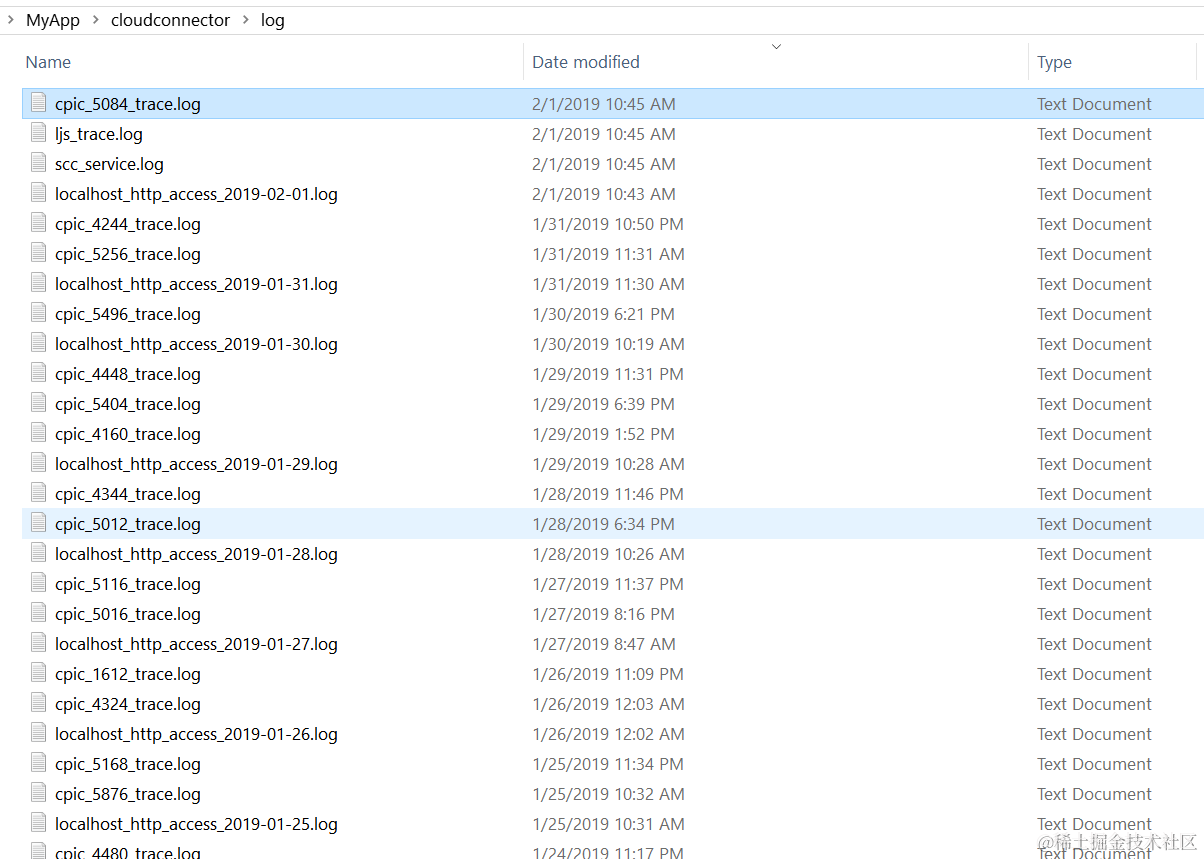
Task: Click file icon of cpic_4160_trace.log
Action: tap(39, 433)
